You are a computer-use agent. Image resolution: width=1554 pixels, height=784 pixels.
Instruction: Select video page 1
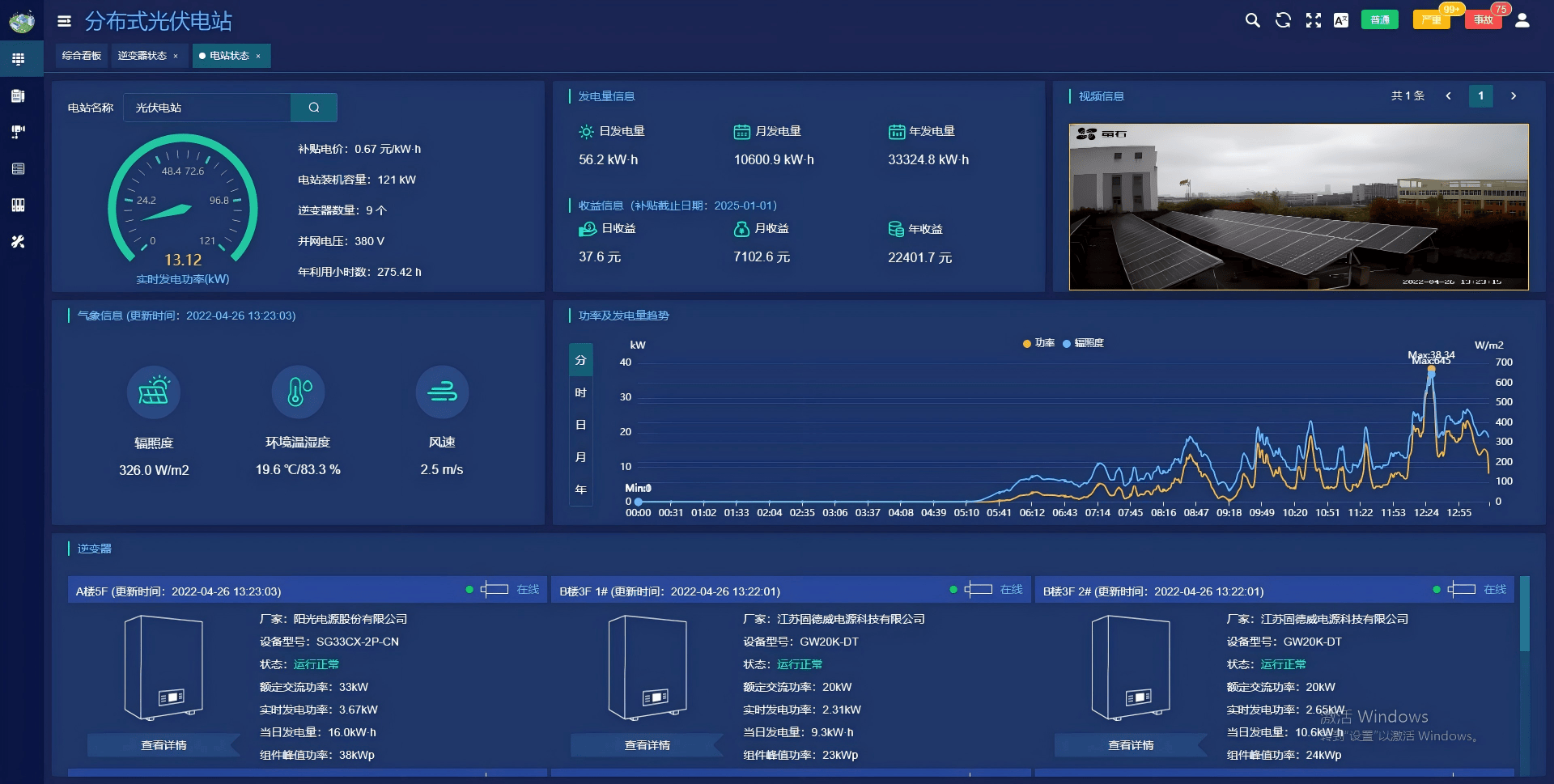tap(1481, 95)
